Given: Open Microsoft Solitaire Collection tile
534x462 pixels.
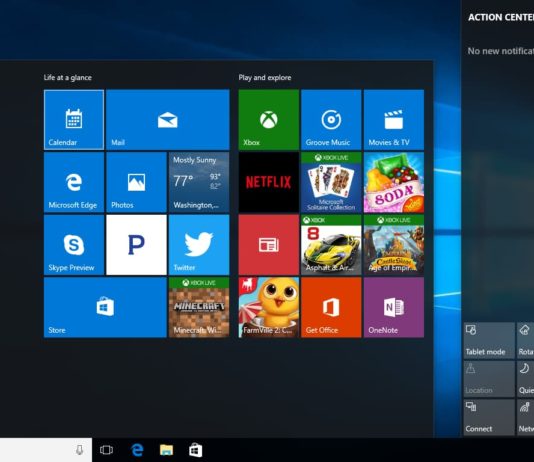Looking at the screenshot, I should (x=331, y=182).
